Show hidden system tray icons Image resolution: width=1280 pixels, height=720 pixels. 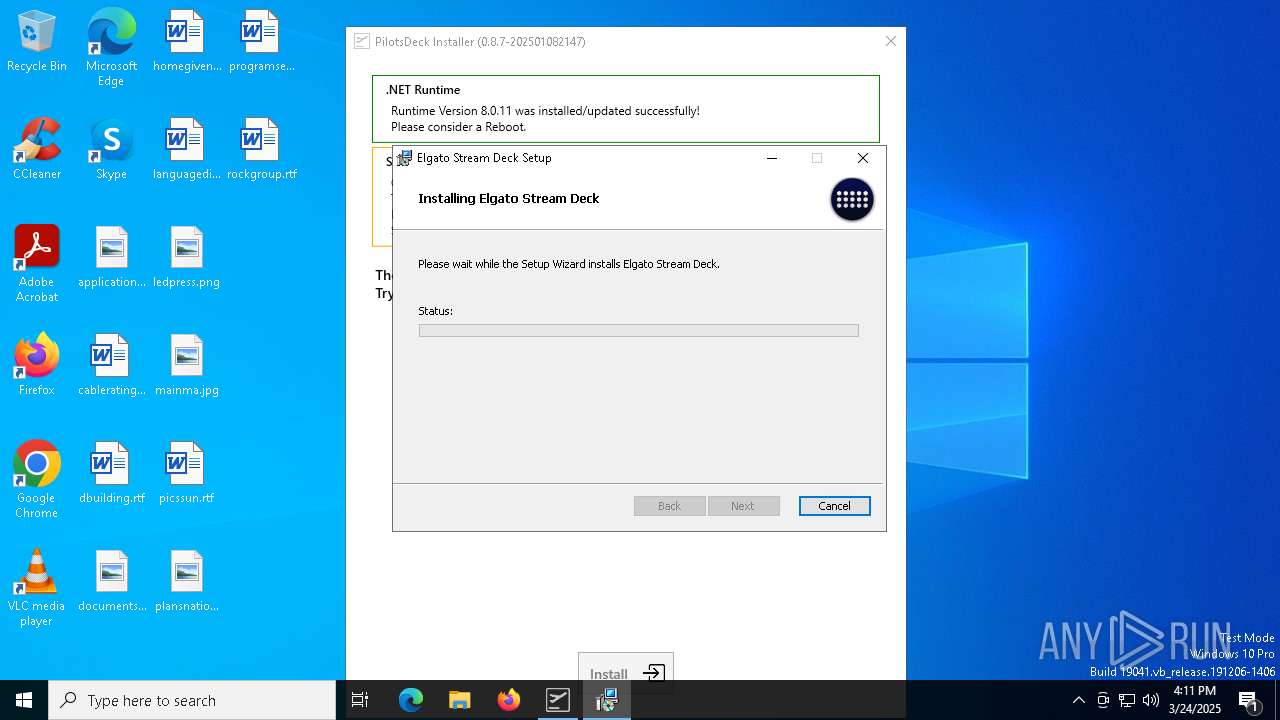tap(1078, 700)
